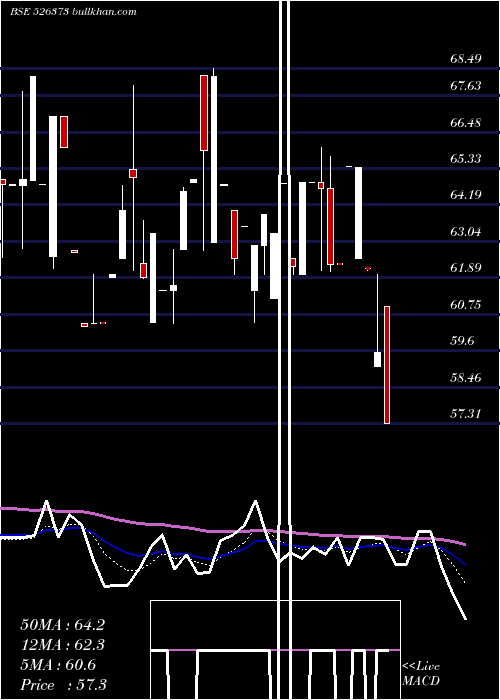Click the 59.6 price axis label
The width and height of the screenshot is (500, 700).
pos(462,341)
